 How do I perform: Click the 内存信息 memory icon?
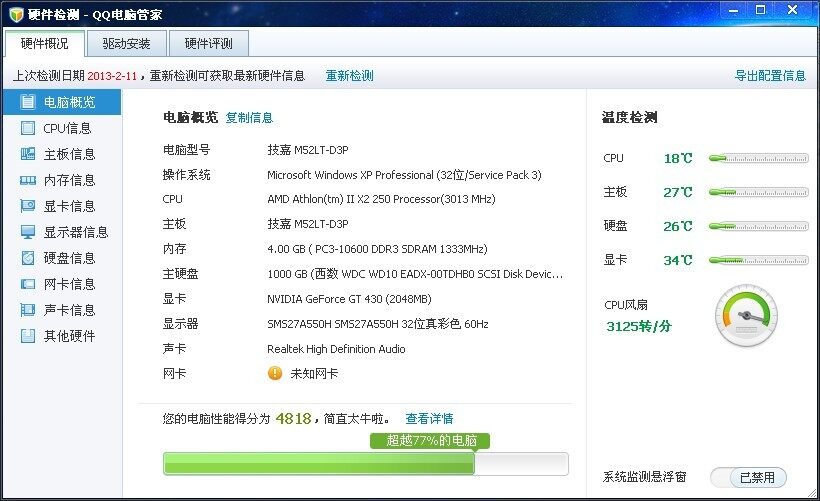click(28, 180)
